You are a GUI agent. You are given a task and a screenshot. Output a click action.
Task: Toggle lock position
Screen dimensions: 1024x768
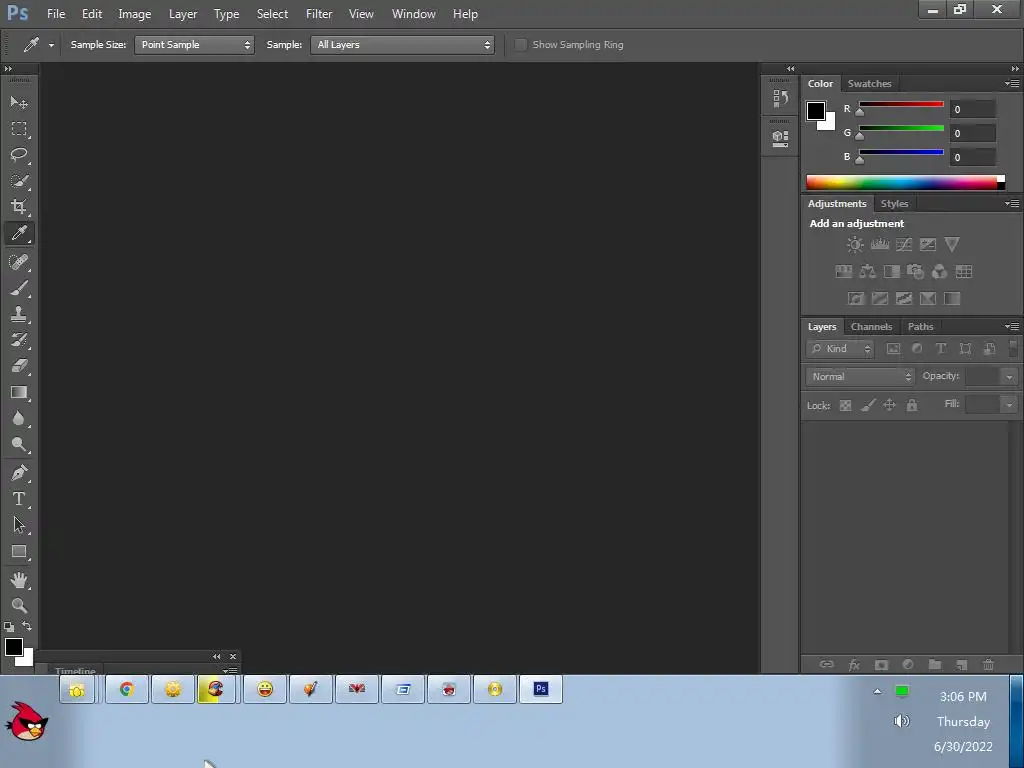(889, 406)
